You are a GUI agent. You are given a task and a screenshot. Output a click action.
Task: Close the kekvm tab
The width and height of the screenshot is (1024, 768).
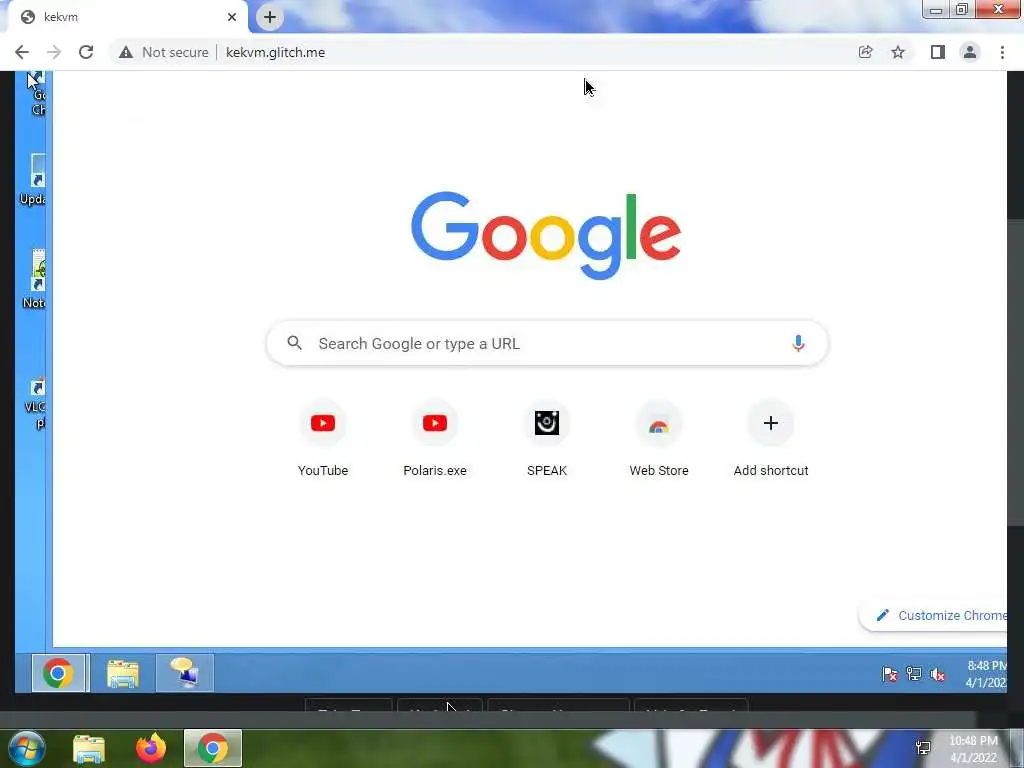[232, 17]
